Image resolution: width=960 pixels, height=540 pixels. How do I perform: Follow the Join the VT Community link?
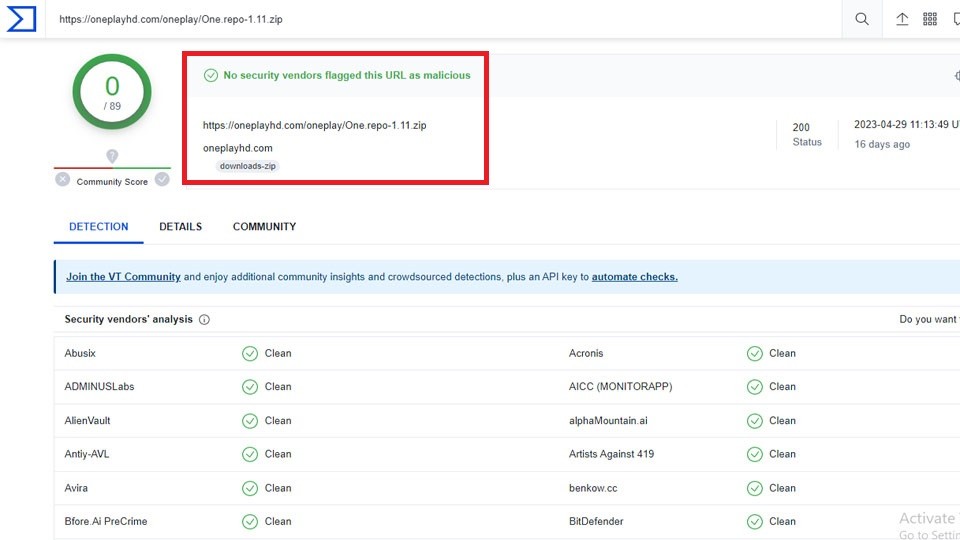123,277
